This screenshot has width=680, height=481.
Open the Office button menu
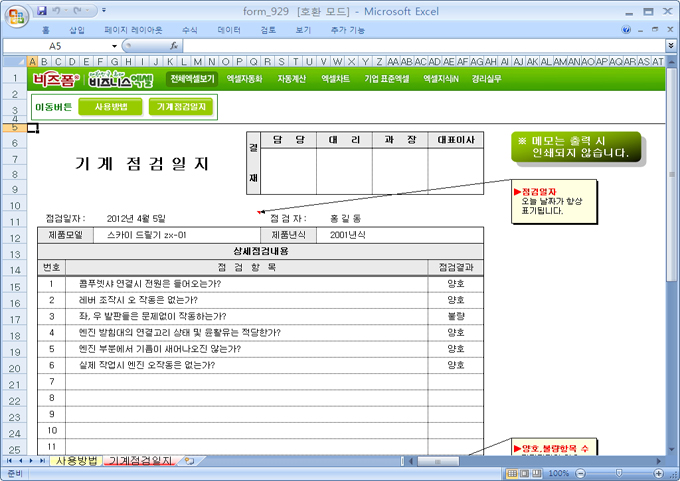tap(16, 16)
